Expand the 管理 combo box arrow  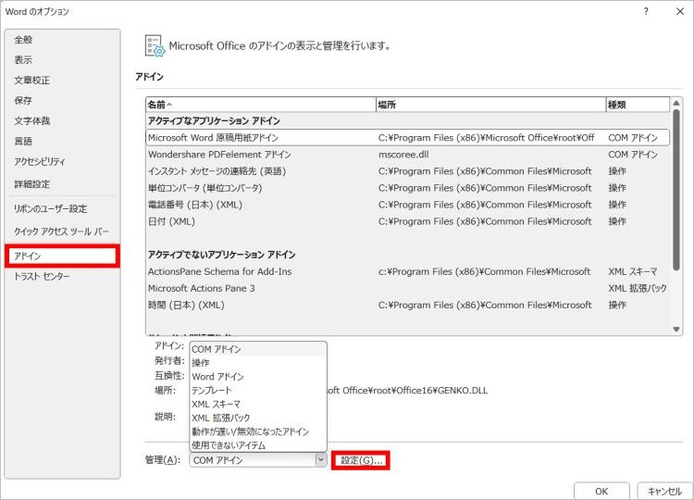coord(320,460)
